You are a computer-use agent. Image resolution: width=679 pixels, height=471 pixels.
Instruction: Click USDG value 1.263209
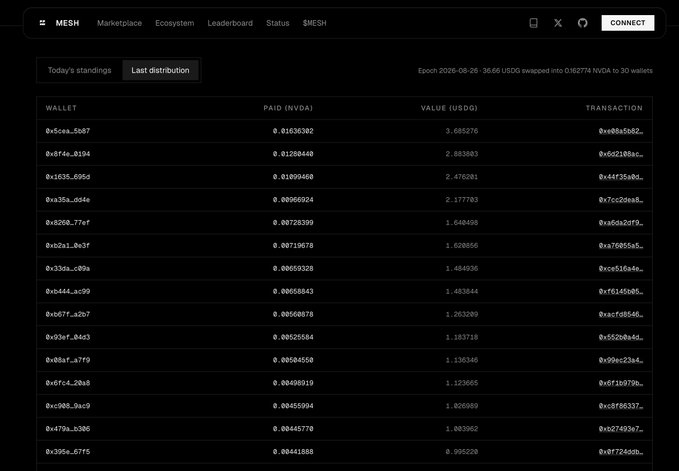(x=462, y=315)
